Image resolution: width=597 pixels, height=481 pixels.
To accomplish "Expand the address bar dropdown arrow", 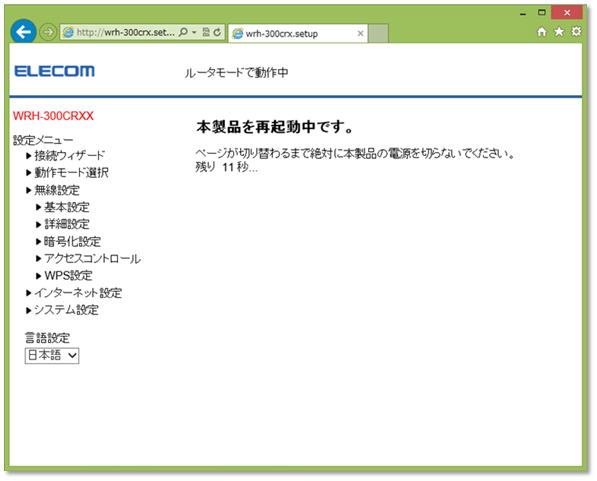I will point(194,32).
